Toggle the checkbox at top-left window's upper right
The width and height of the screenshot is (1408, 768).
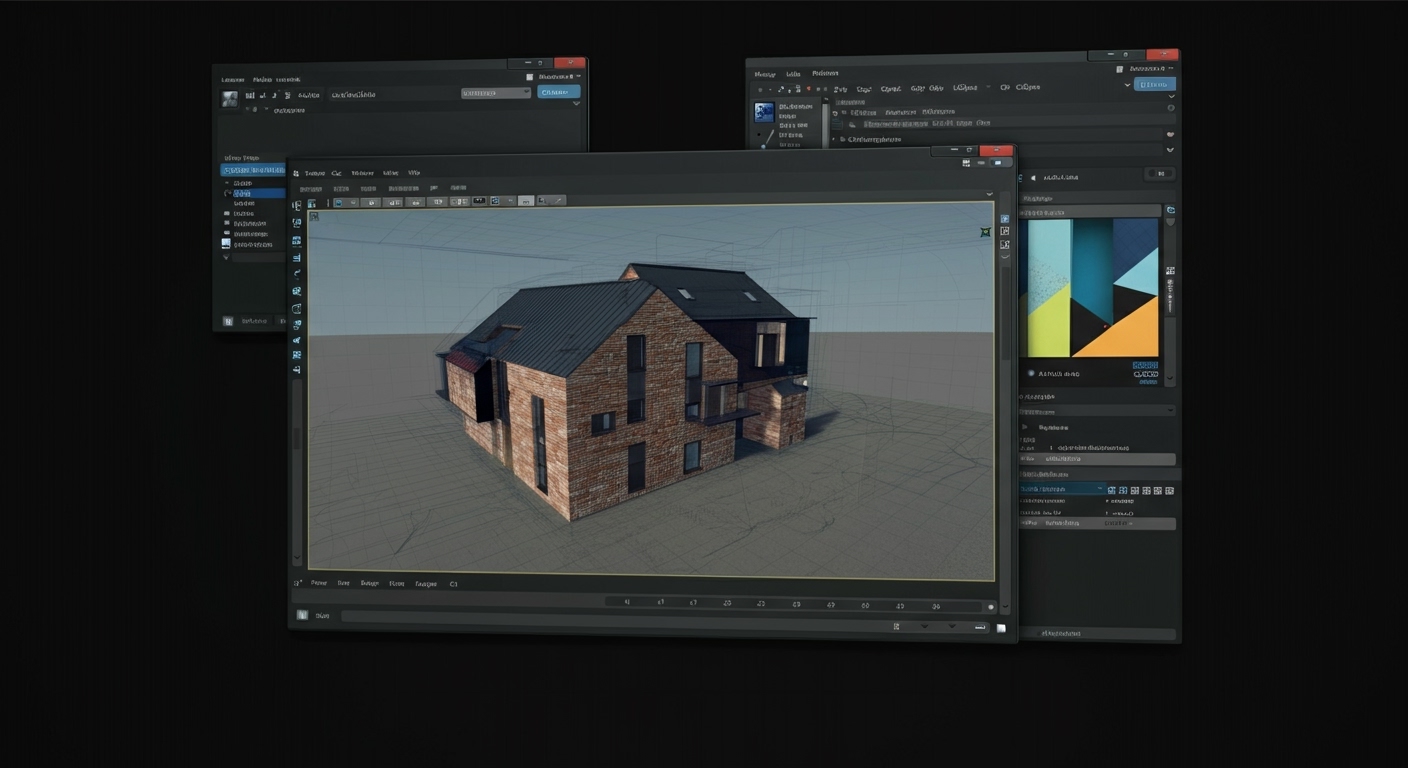coord(530,76)
